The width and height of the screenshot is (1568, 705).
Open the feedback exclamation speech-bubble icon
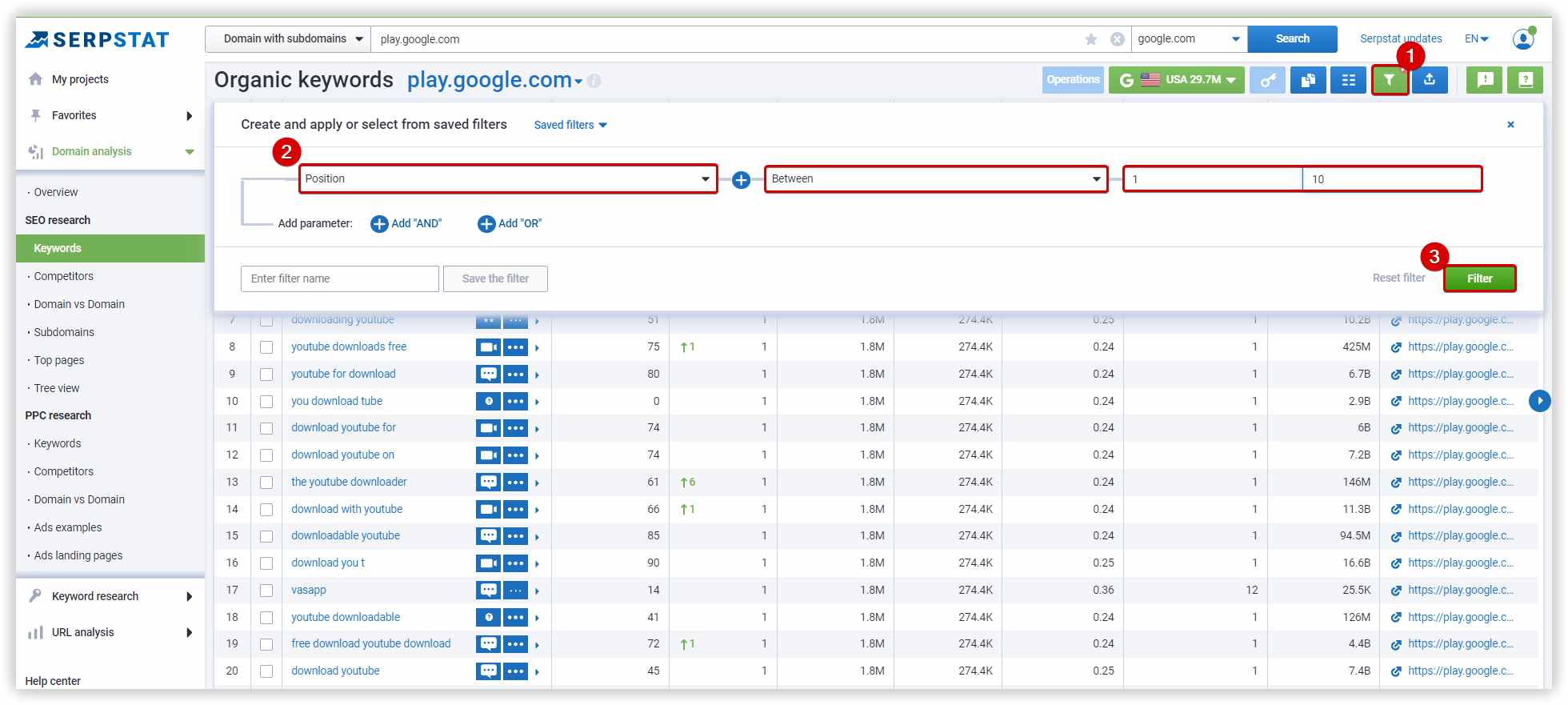click(1485, 80)
